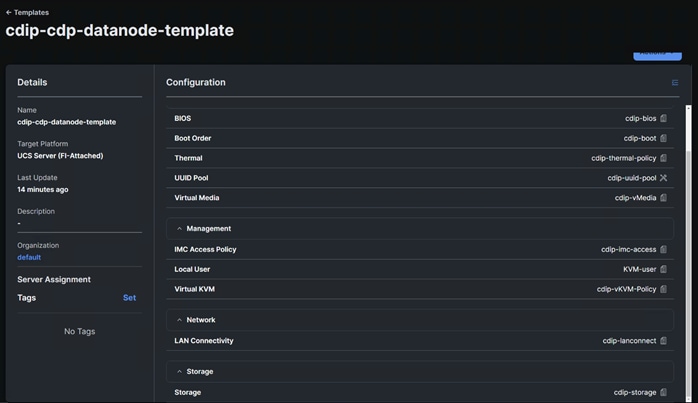Select the UUID Pool row label

191,178
